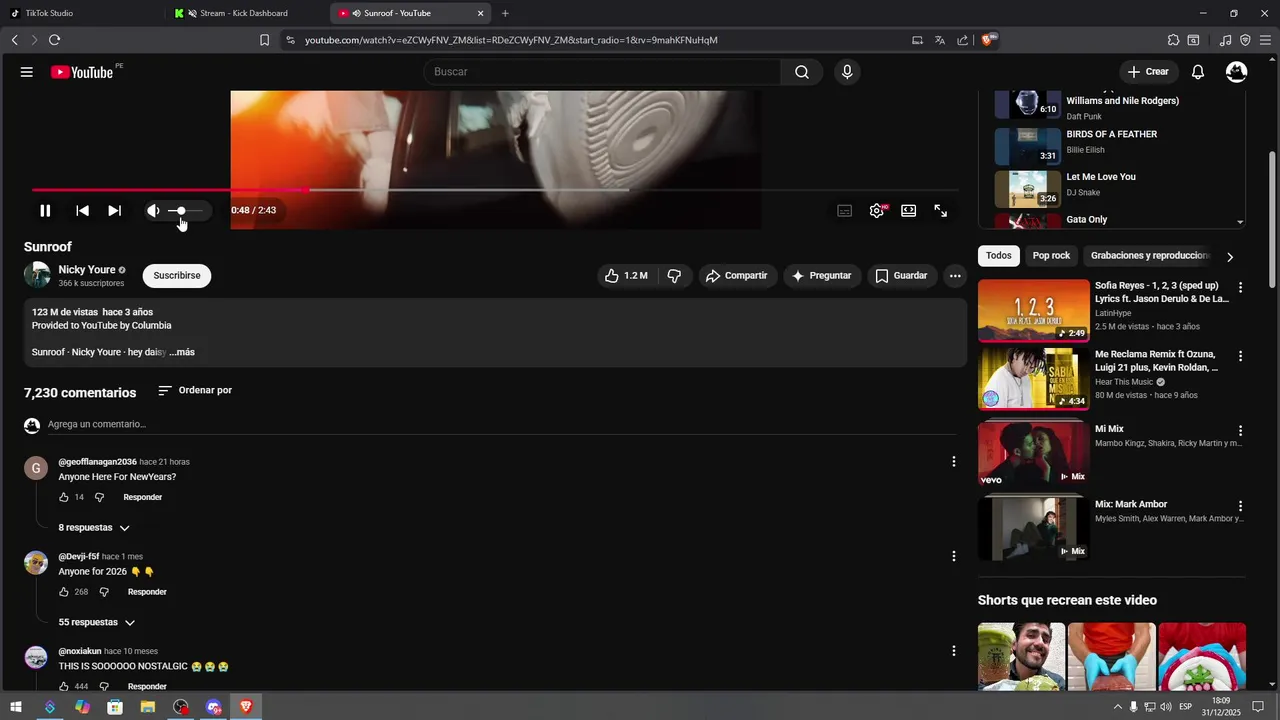Like the 'SOOOOOO NOSTALGIC' comment

click(x=64, y=687)
